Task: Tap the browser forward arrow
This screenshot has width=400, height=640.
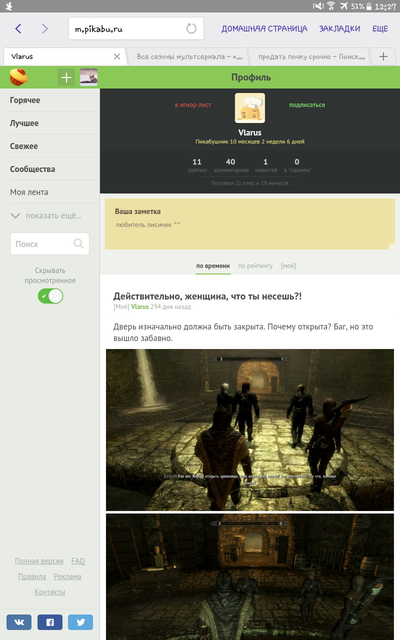Action: coord(44,29)
